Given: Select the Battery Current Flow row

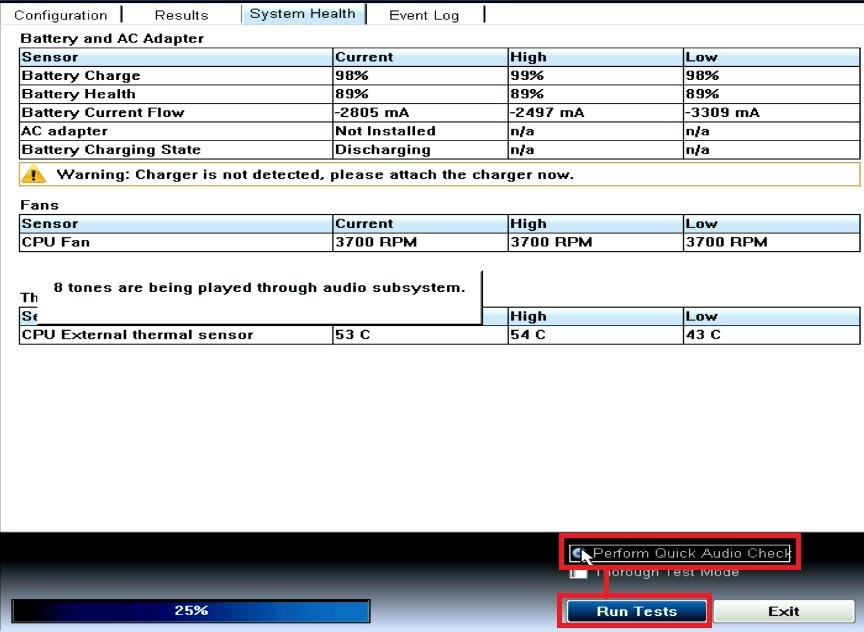Looking at the screenshot, I should [175, 112].
